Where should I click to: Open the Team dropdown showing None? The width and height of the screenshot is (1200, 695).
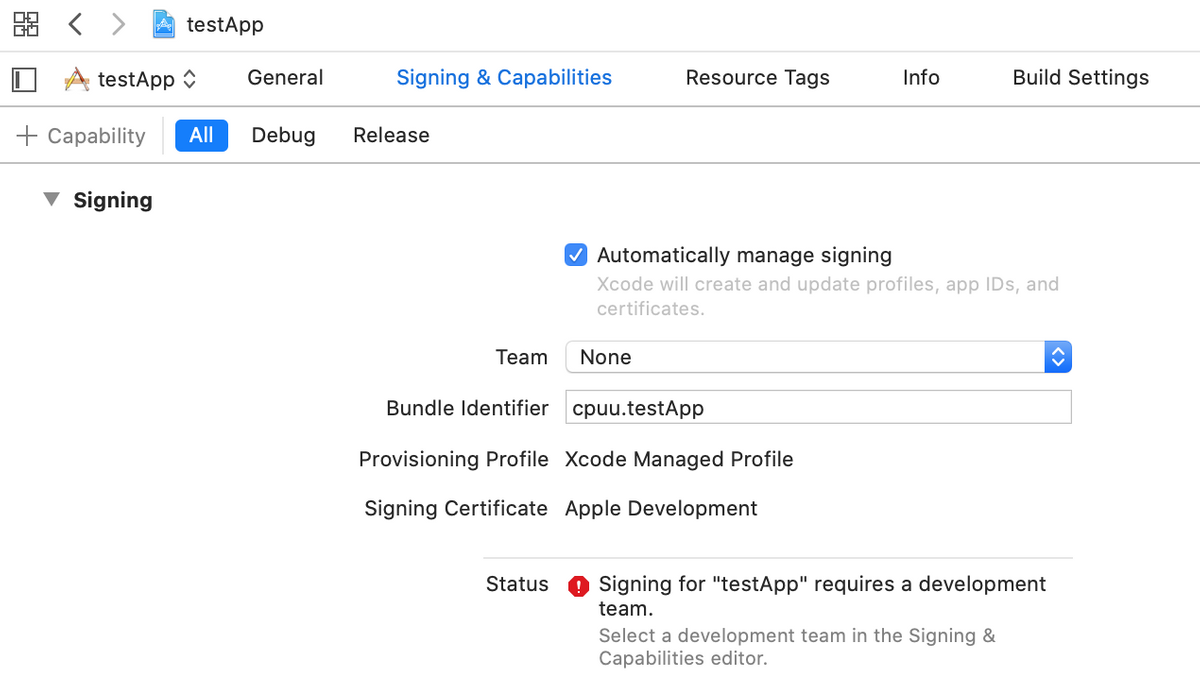(818, 357)
